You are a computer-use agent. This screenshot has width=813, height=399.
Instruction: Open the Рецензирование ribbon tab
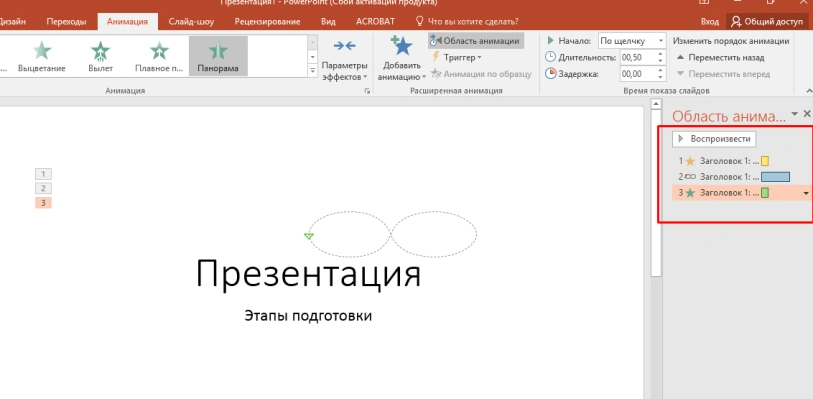pyautogui.click(x=267, y=22)
